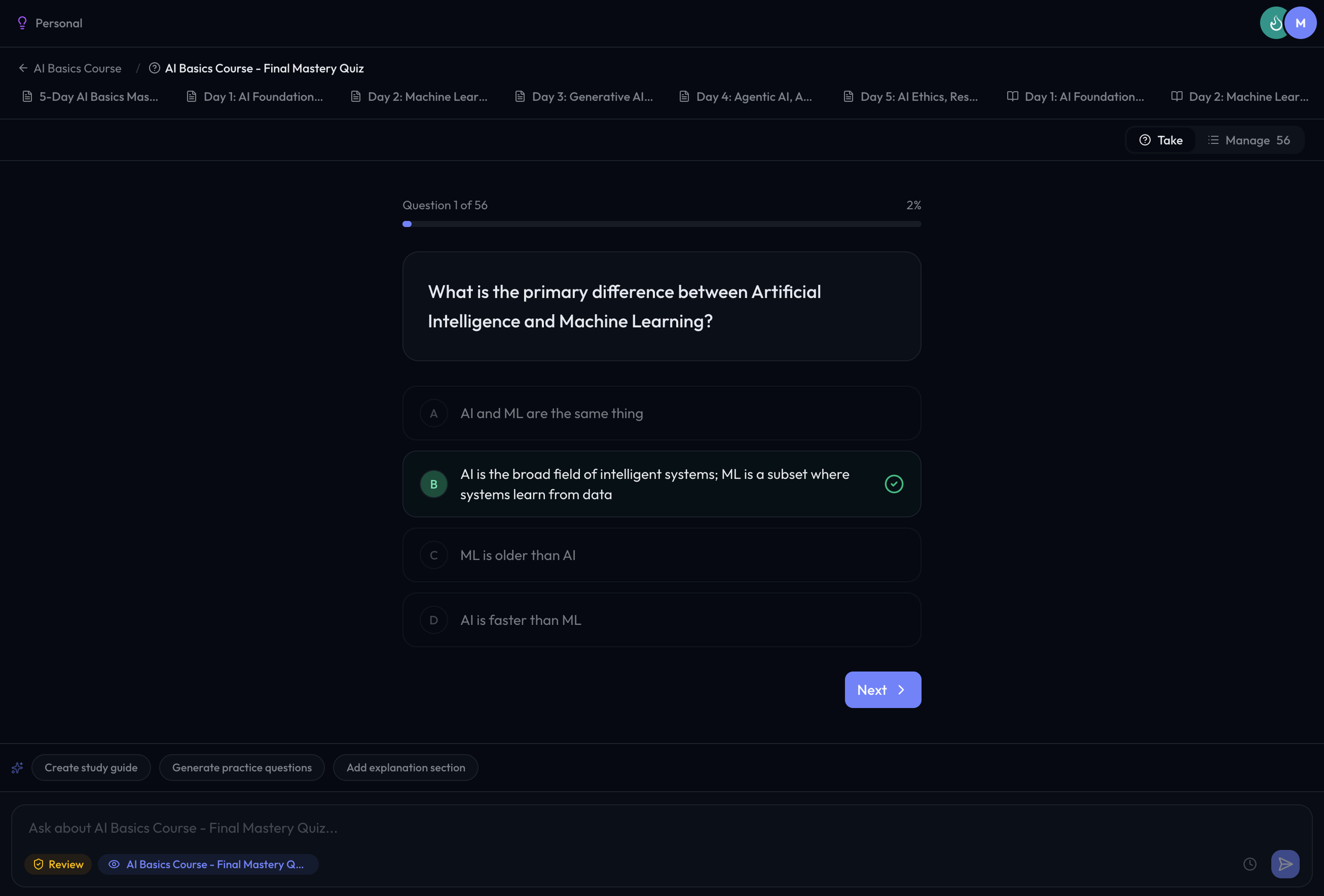The image size is (1324, 896).
Task: Click the green checkmark on answer B
Action: coord(893,483)
